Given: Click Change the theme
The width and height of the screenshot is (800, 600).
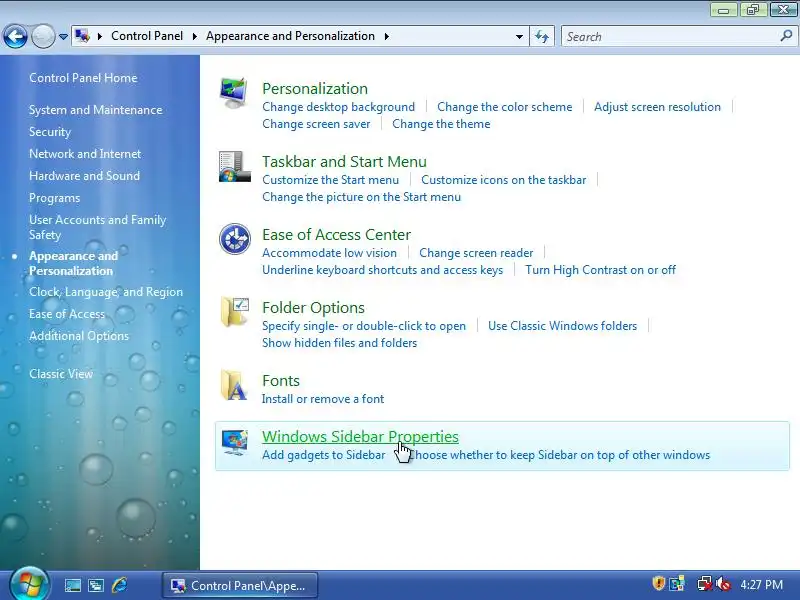Looking at the screenshot, I should pos(441,124).
